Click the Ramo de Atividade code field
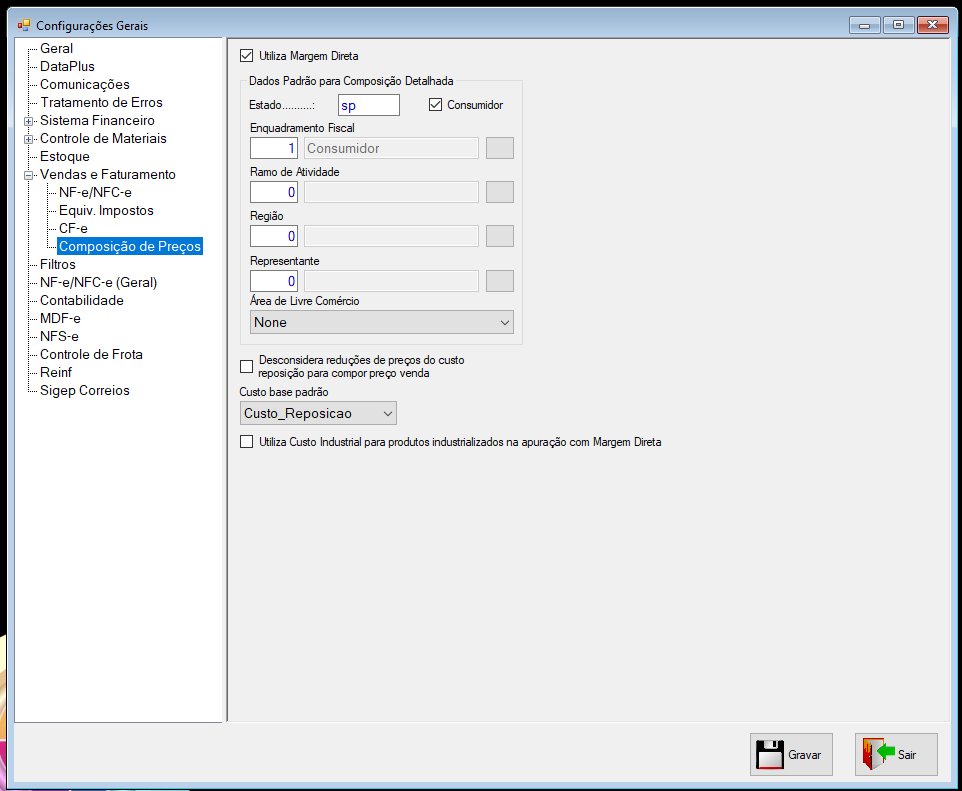Screen dimensions: 962x791 (274, 192)
